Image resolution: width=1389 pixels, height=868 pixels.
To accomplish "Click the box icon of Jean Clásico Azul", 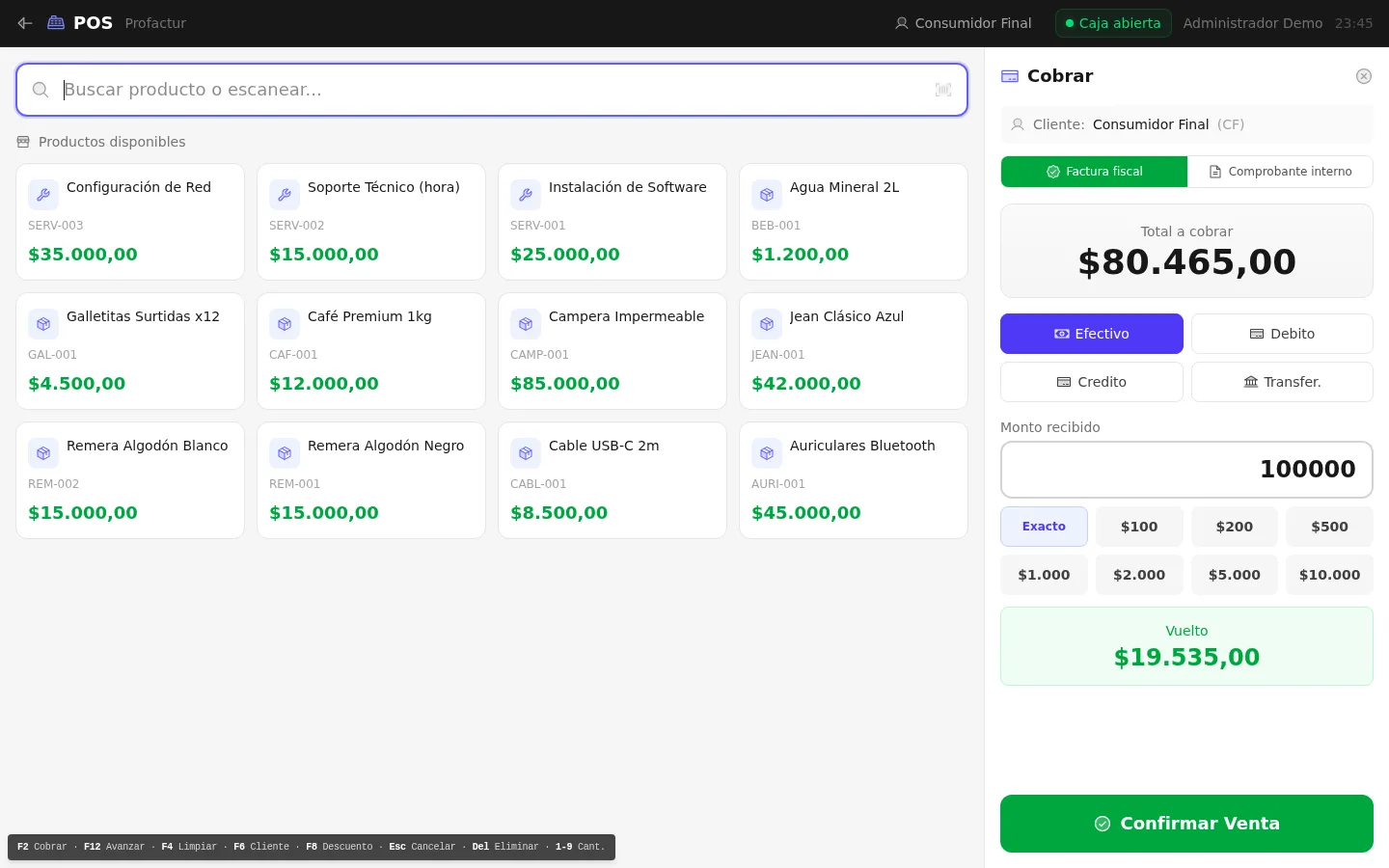I will [767, 324].
